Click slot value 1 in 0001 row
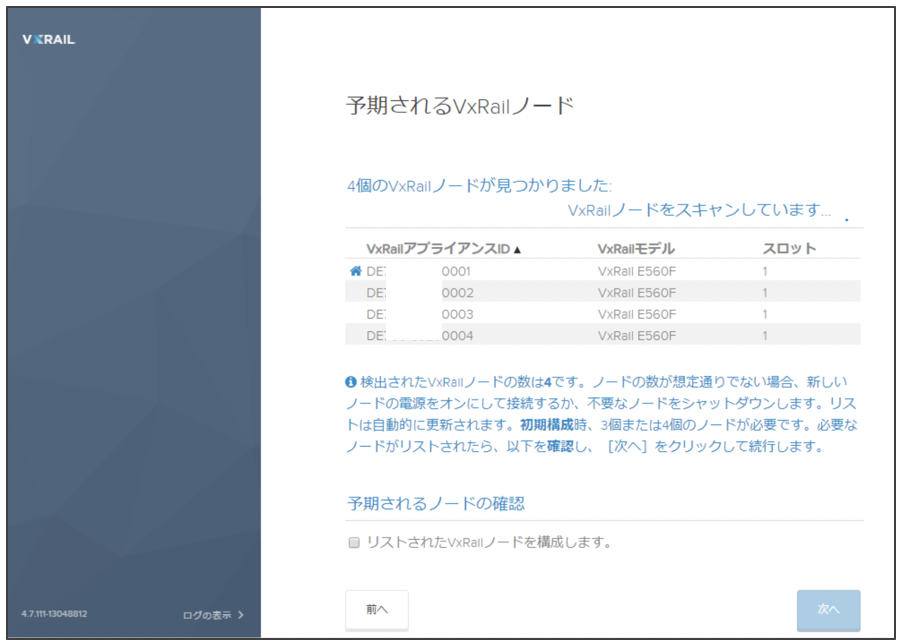Image resolution: width=900 pixels, height=644 pixels. tap(765, 271)
